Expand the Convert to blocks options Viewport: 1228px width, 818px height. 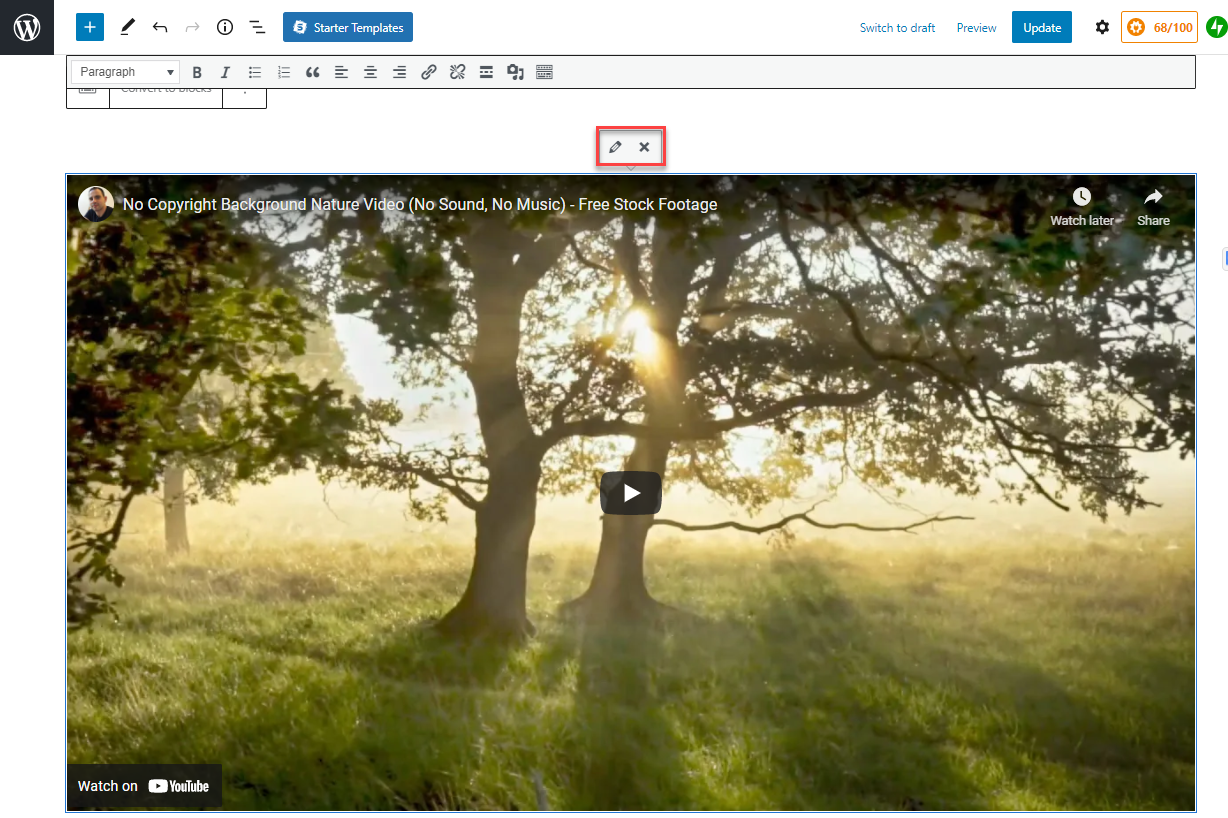click(245, 91)
